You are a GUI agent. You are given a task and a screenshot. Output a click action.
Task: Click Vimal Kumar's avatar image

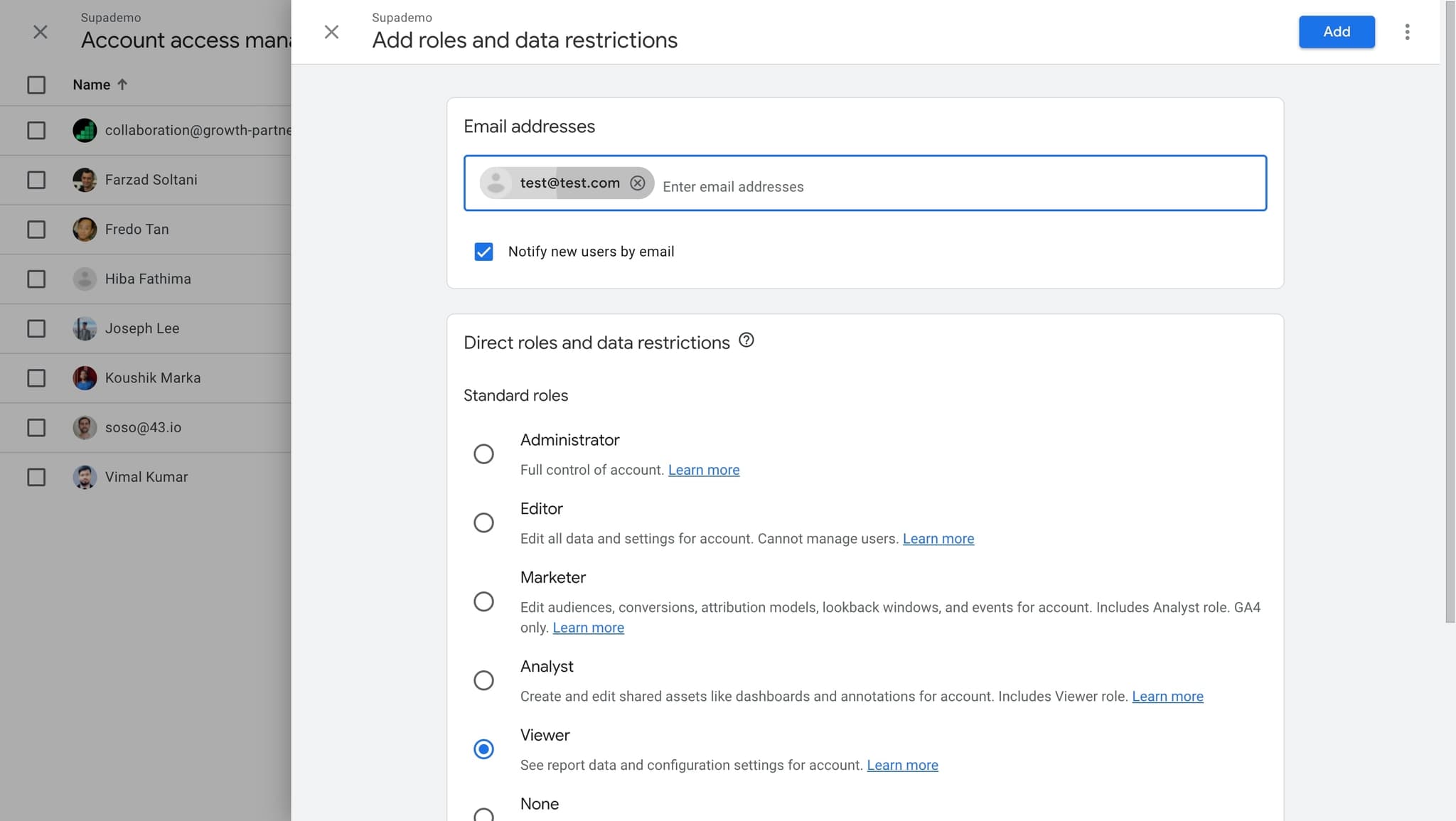click(x=85, y=477)
